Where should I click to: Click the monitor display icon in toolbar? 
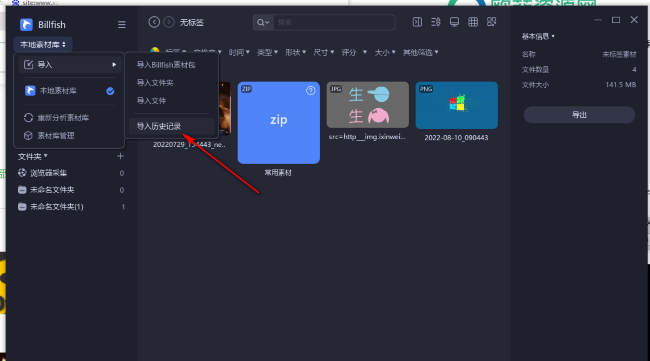coord(454,22)
